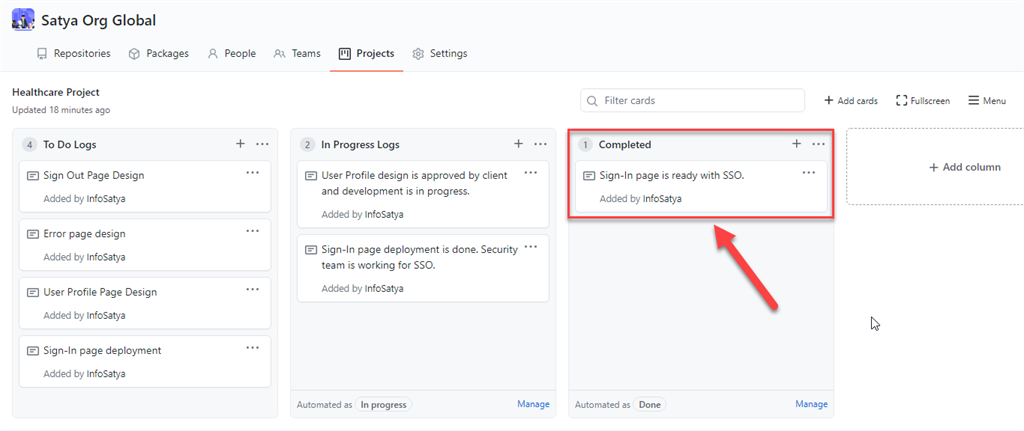
Task: Click Add cards button
Action: tap(850, 100)
